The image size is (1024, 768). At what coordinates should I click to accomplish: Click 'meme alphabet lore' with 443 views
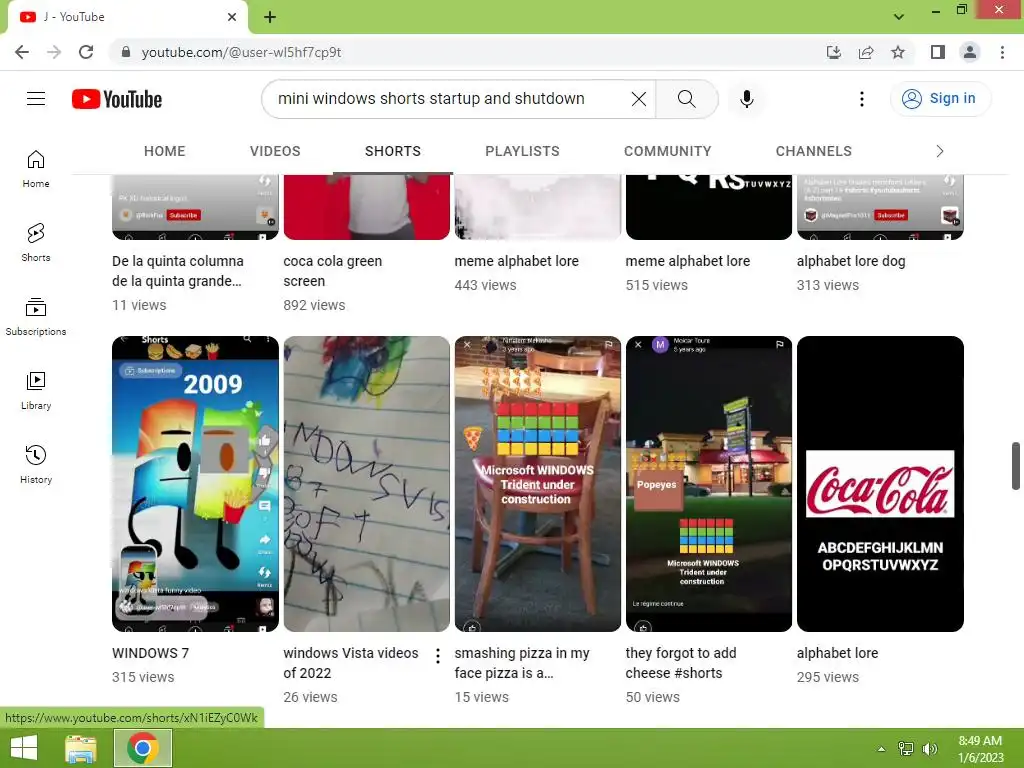coord(517,261)
